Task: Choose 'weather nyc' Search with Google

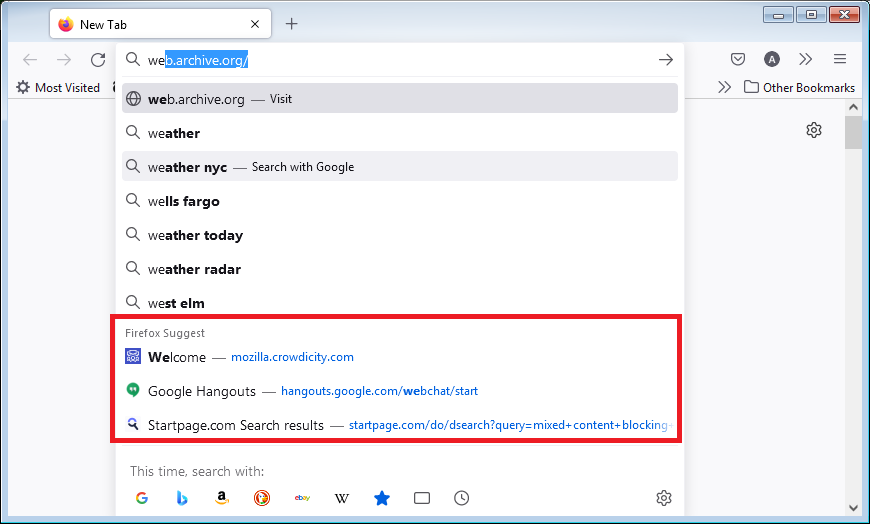Action: pos(399,167)
